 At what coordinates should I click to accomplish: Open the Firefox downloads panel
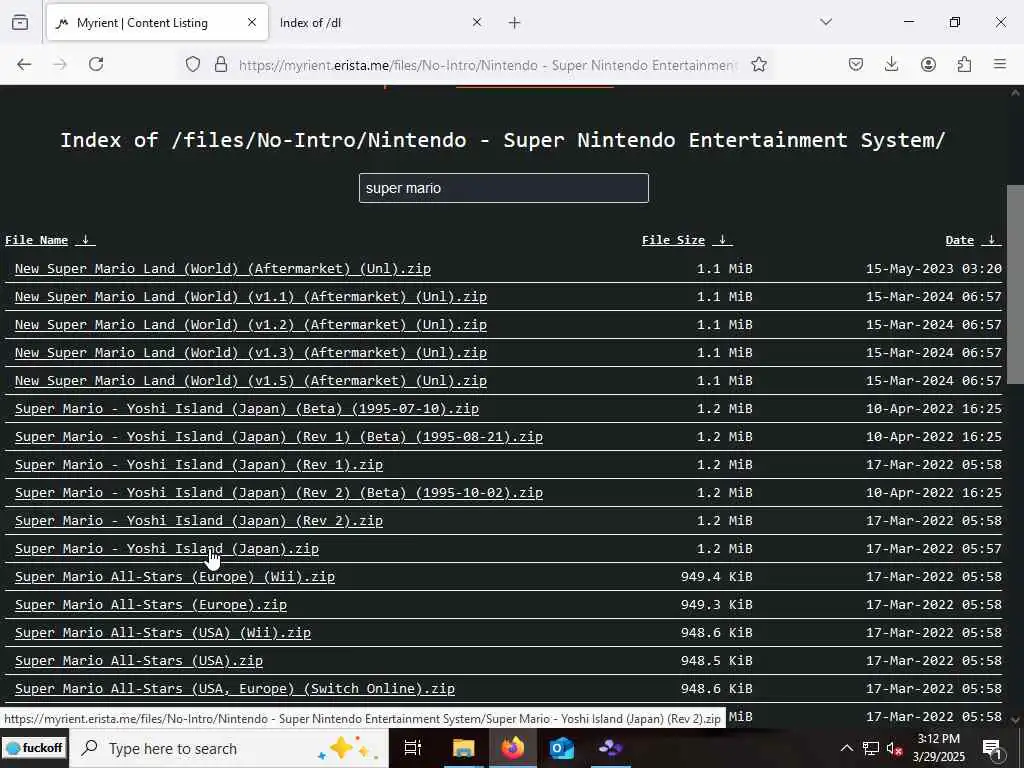(891, 64)
